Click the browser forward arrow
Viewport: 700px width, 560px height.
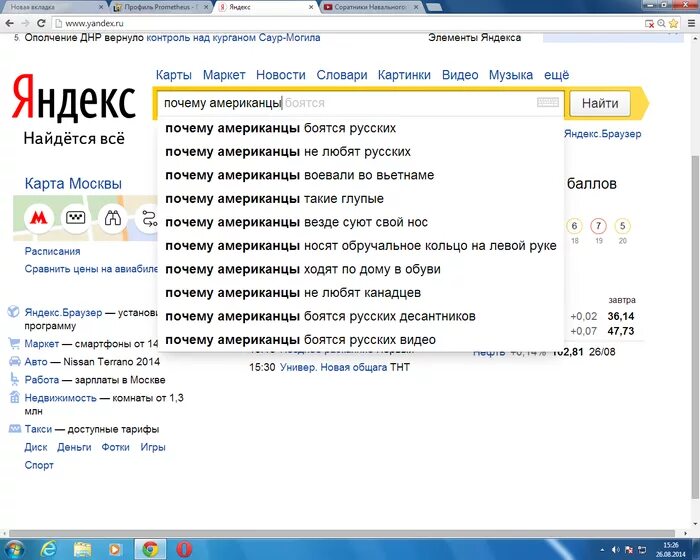[x=25, y=23]
